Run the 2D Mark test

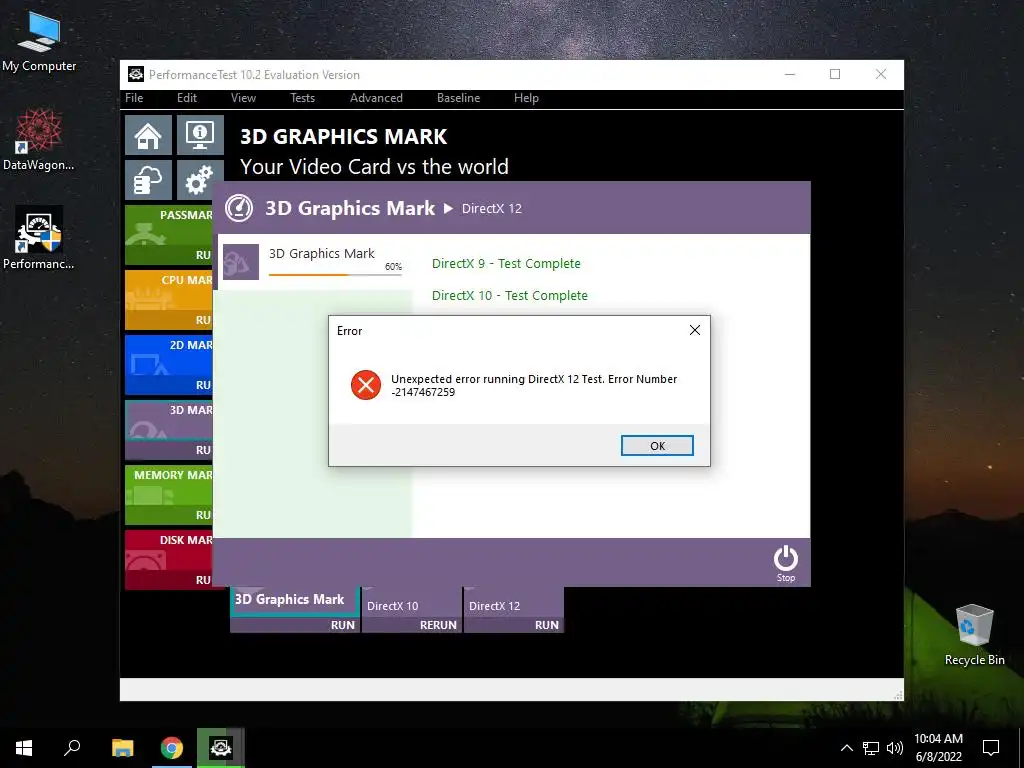click(203, 385)
